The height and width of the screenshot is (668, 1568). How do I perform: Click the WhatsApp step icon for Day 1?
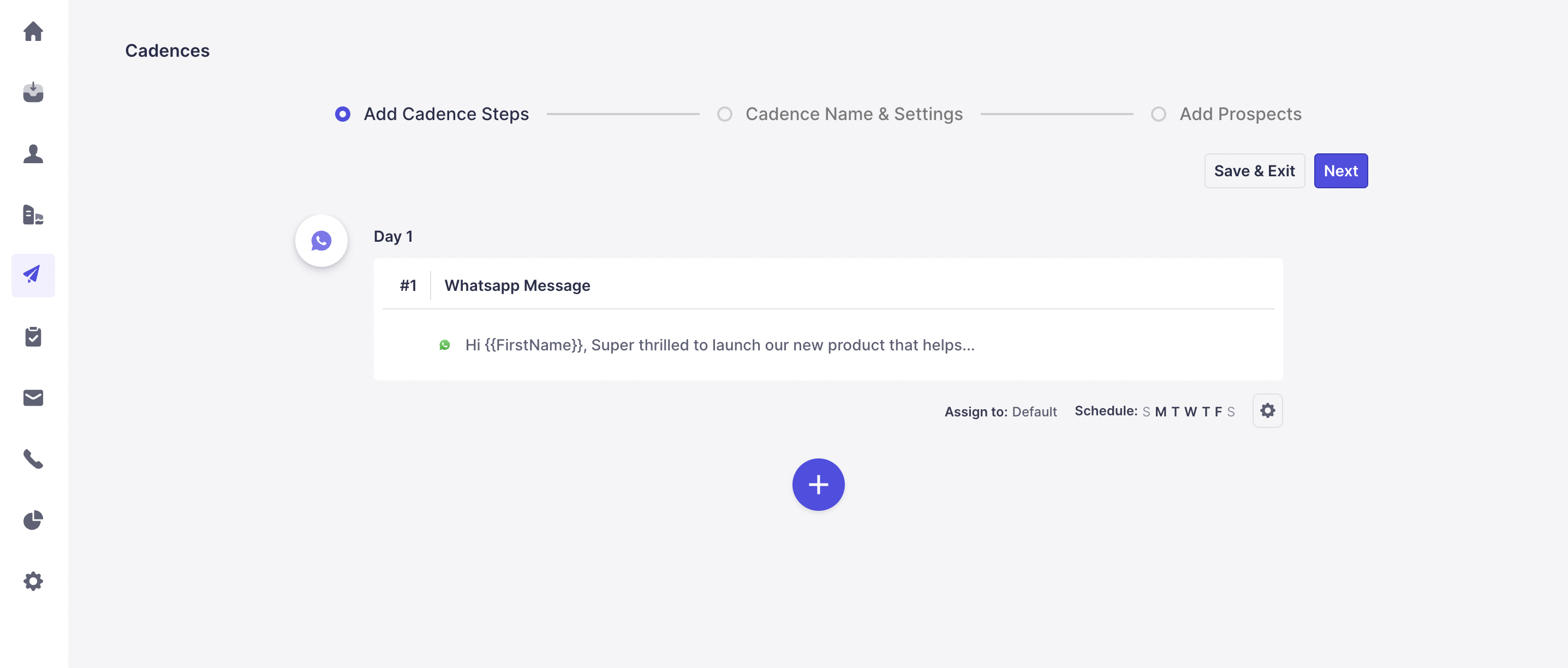coord(321,241)
